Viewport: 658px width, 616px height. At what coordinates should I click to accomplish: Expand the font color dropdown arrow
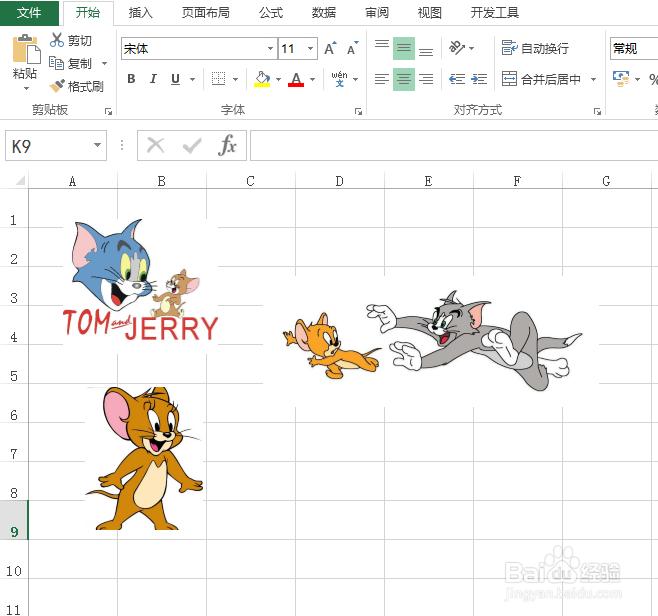312,79
